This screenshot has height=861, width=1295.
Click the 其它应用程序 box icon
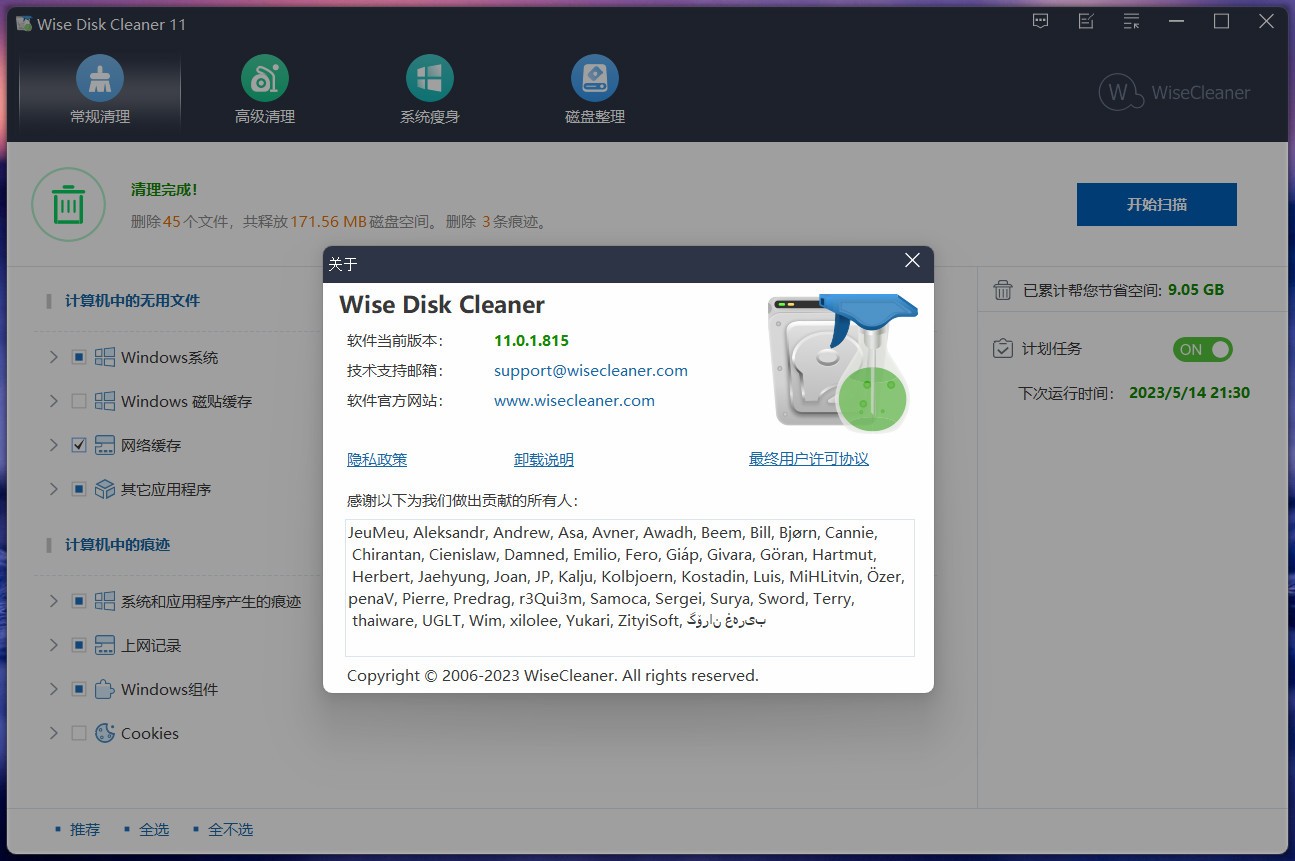tap(105, 489)
